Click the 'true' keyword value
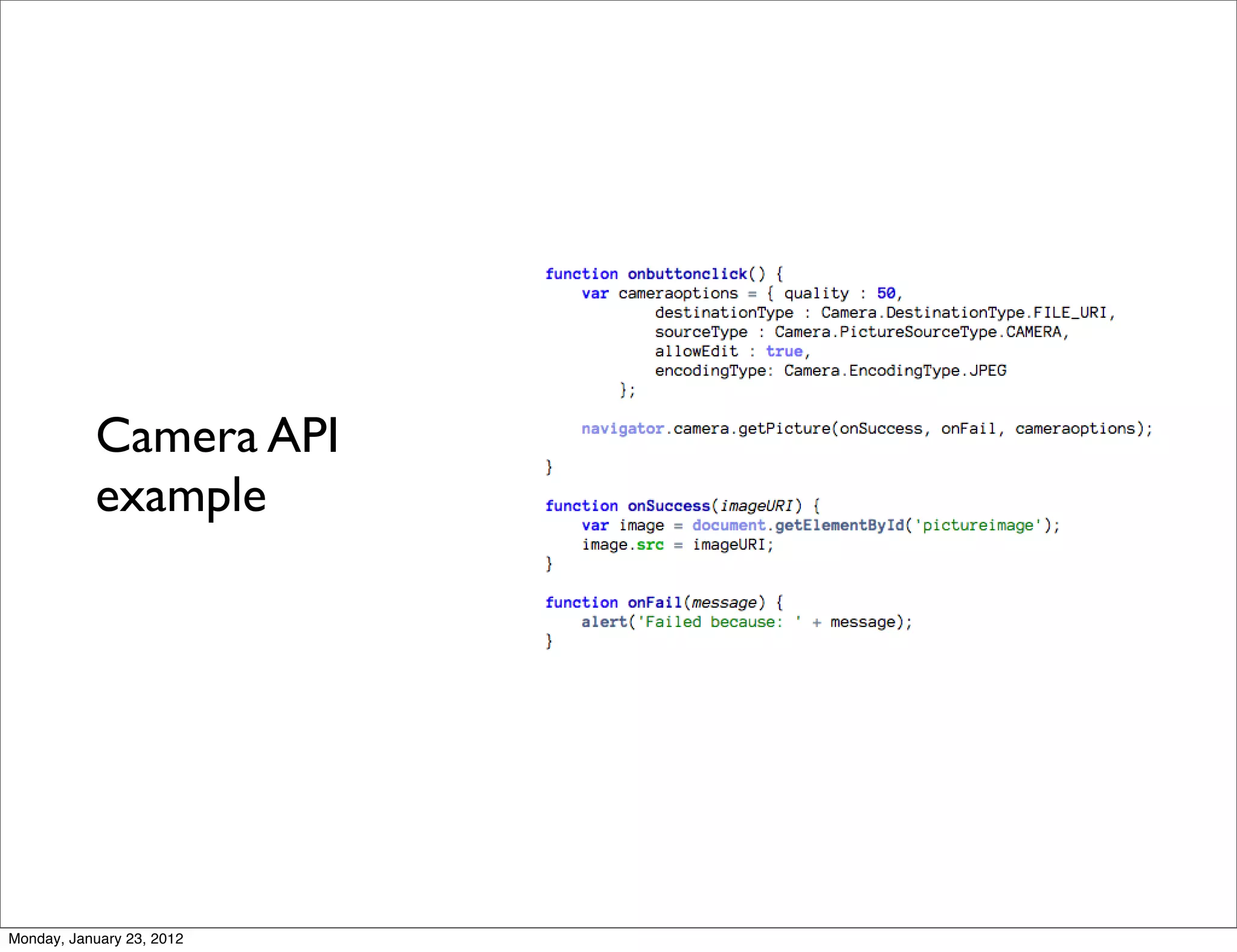Viewport: 1237px width, 952px height. point(783,352)
